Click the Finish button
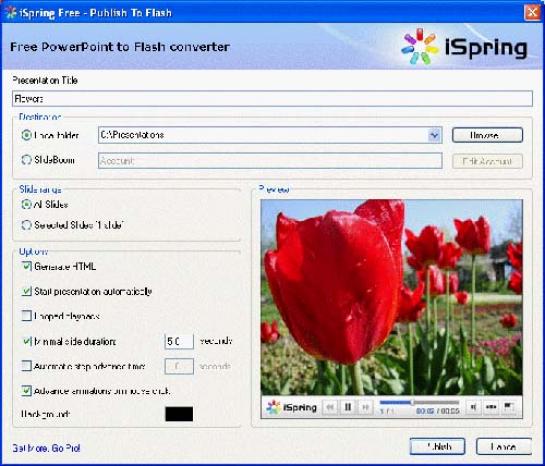545x466 pixels. tap(437, 447)
